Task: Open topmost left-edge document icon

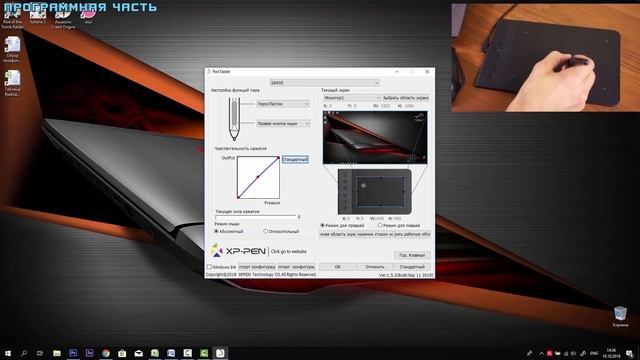Action: point(12,49)
